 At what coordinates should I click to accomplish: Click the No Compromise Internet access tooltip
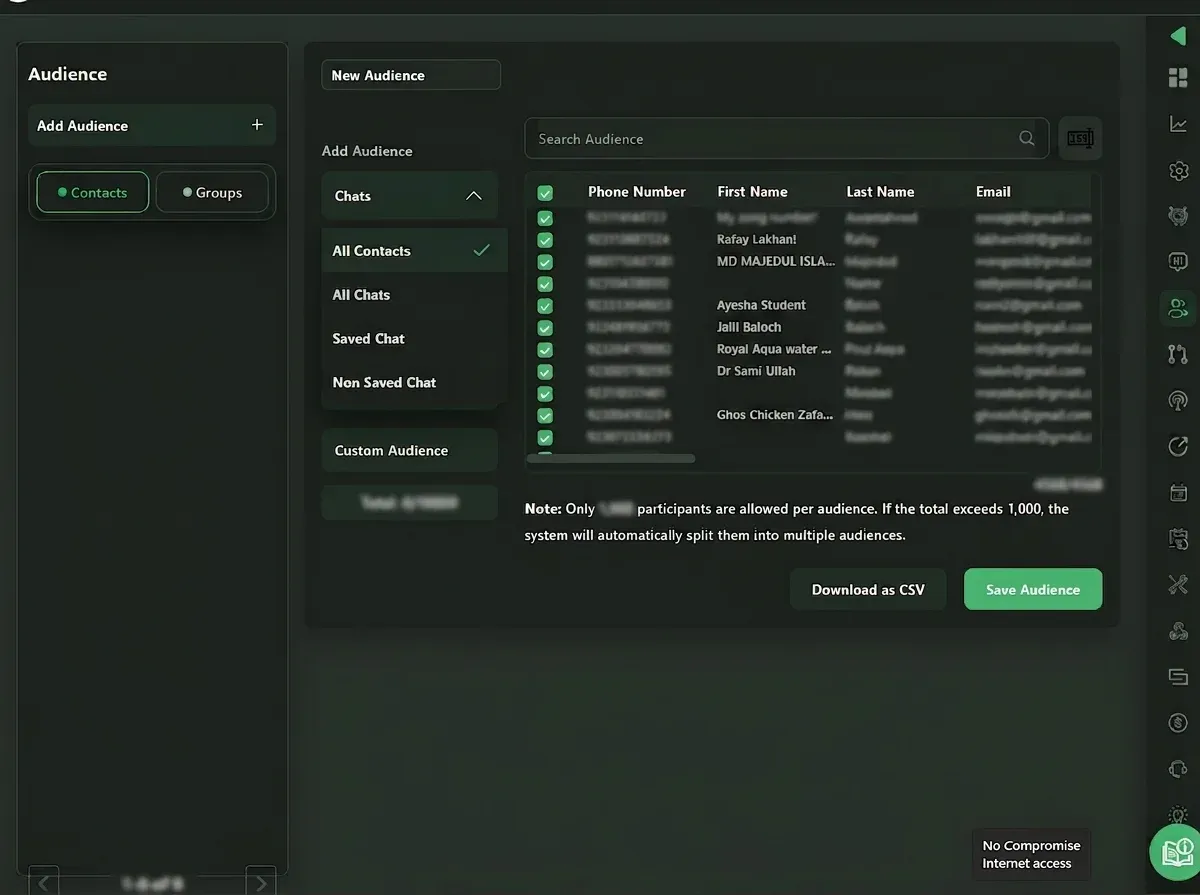(x=1031, y=855)
